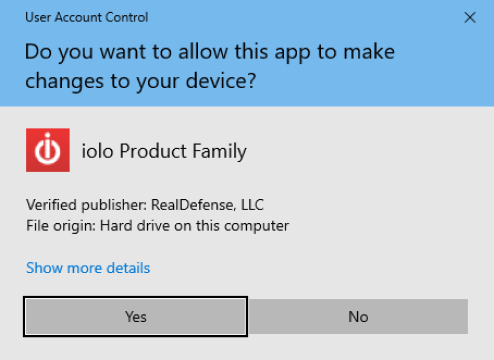Click the red iolo power logo icon
Viewport: 494px width, 360px height.
tap(48, 150)
